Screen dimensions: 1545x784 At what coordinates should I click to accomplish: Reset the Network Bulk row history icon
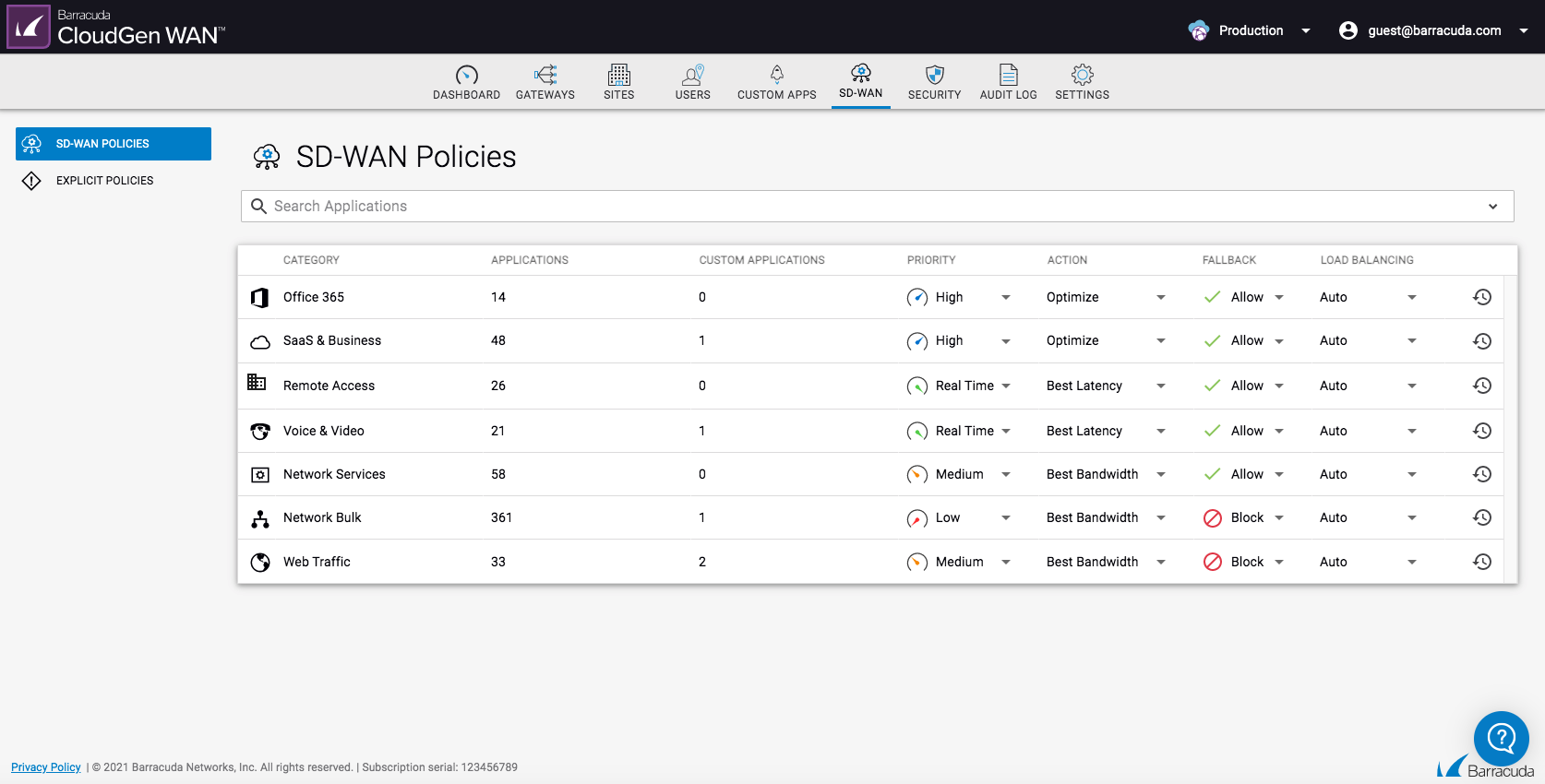[x=1482, y=517]
